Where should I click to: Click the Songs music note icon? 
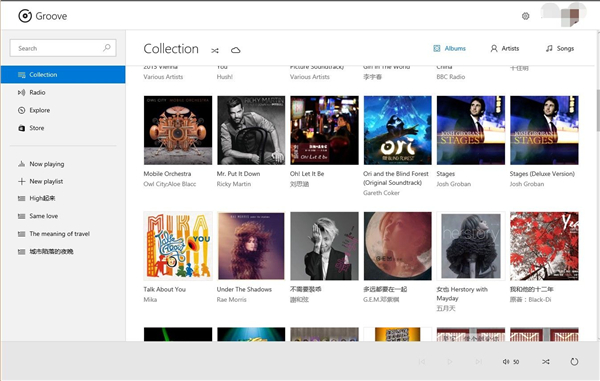(549, 48)
